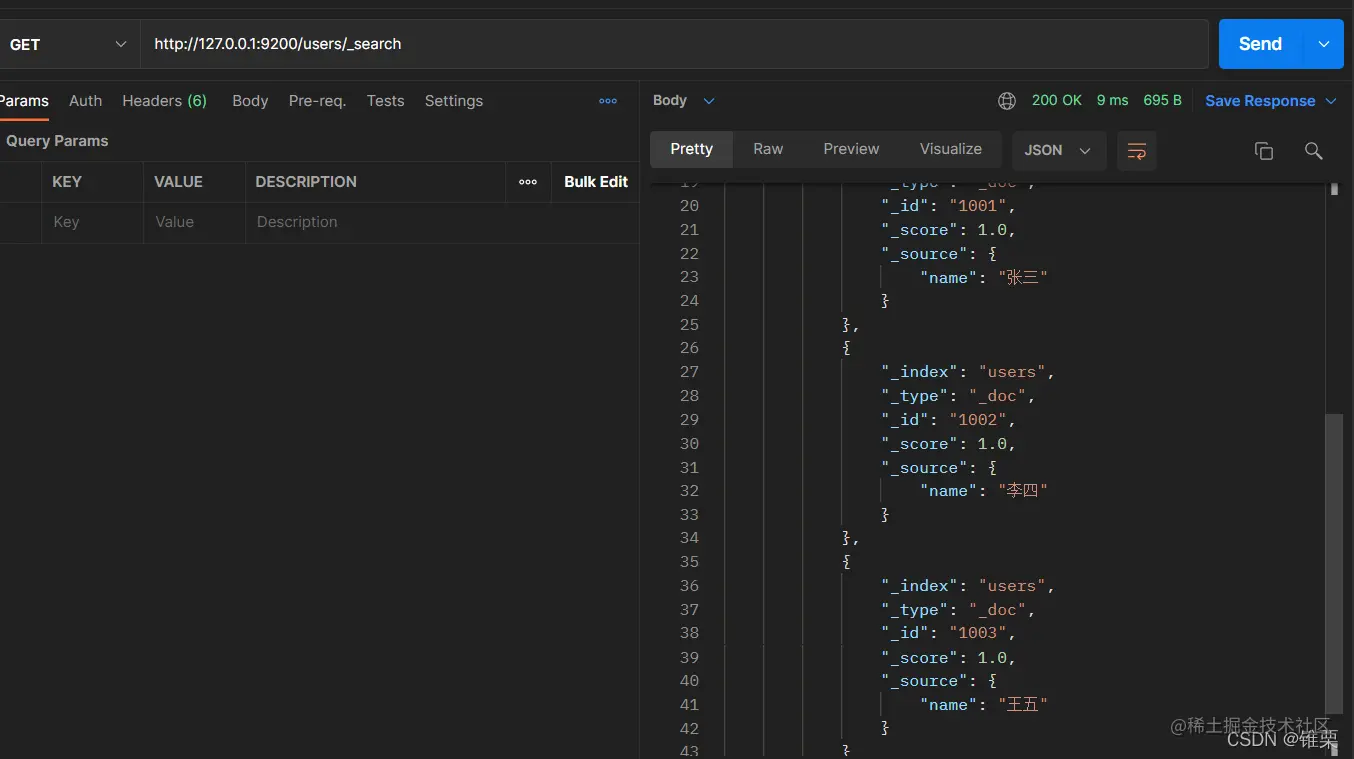Viewport: 1354px width, 759px height.
Task: Switch to the Auth tab
Action: (85, 101)
